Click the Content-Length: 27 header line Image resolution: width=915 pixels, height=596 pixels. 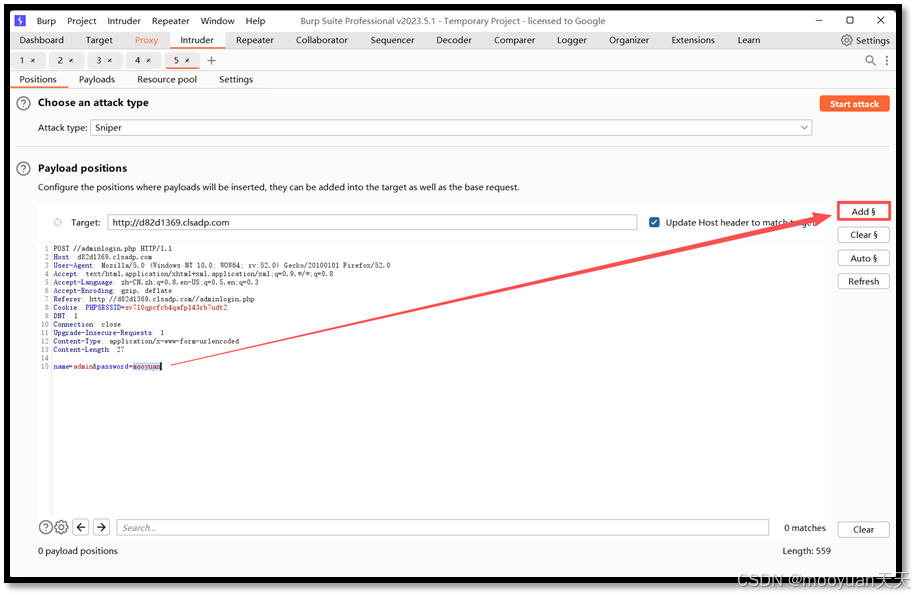89,350
